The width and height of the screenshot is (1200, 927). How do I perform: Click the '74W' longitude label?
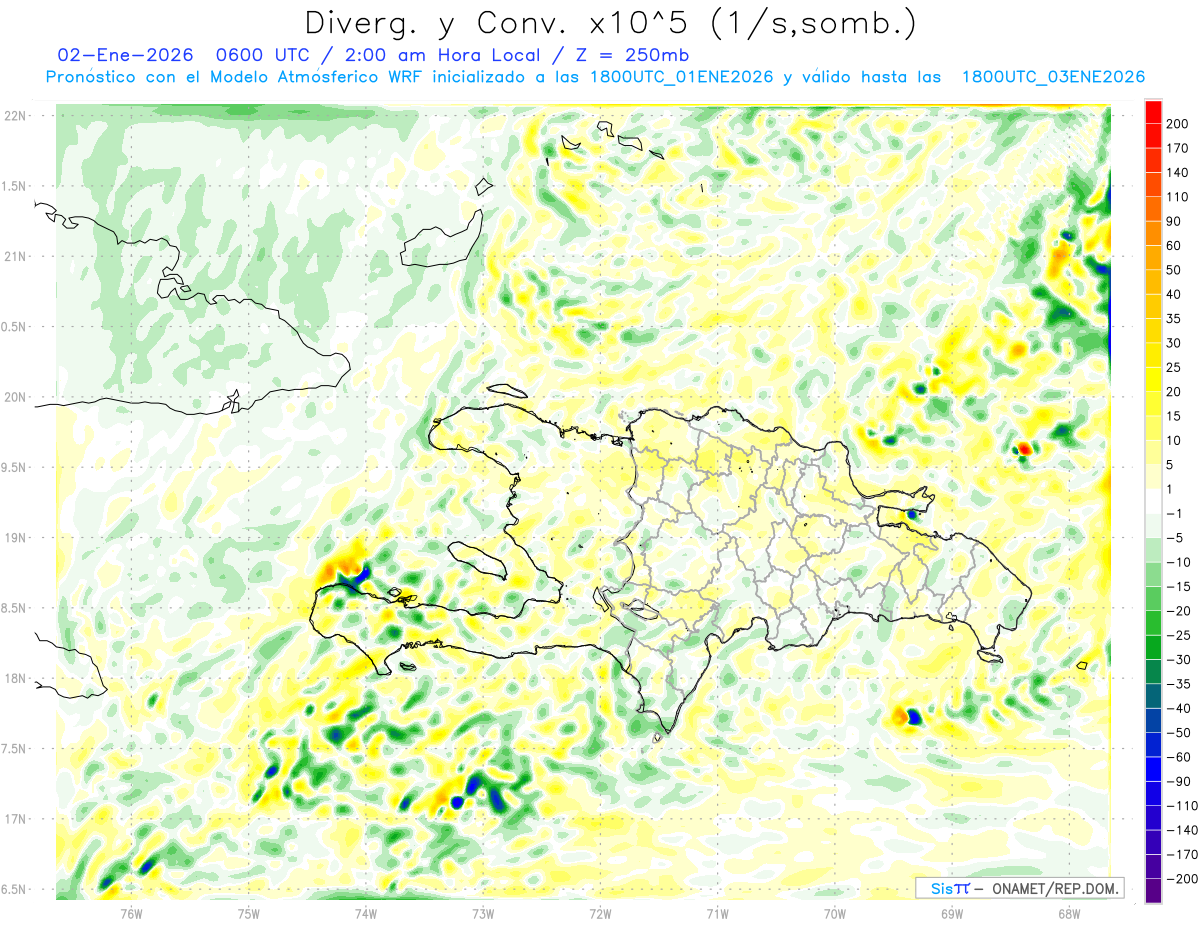click(365, 914)
